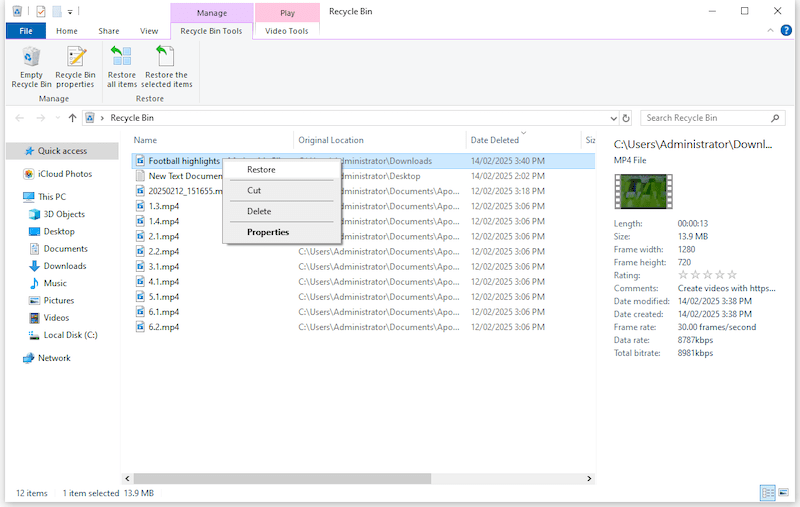Screen dimensions: 800x507
Task: Select the Recycle Bin Tools tab
Action: [x=211, y=31]
